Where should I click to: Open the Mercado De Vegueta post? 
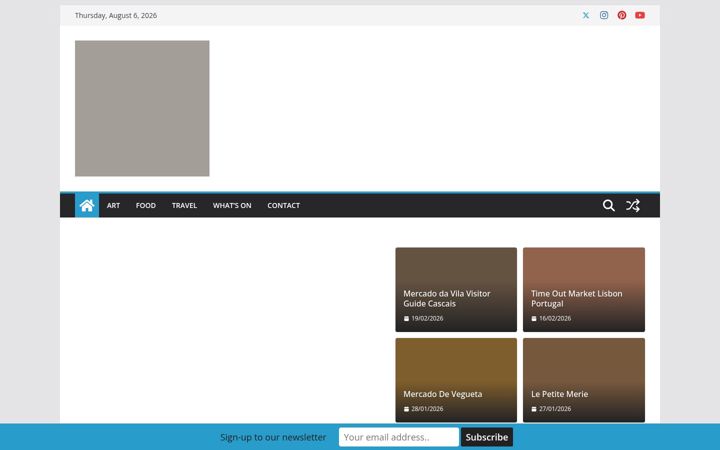coord(443,394)
